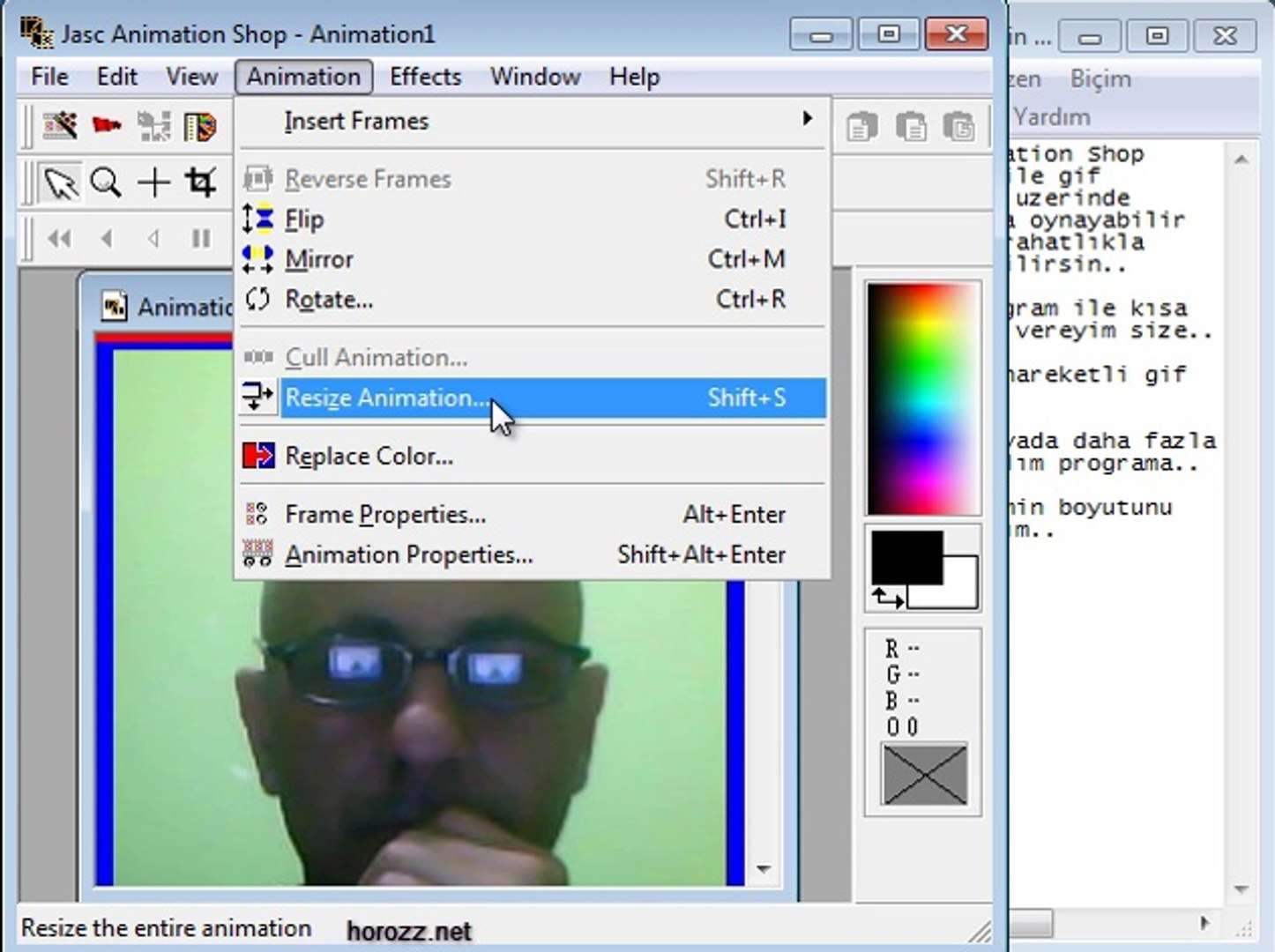The image size is (1275, 952).
Task: Click the text 'vereyim size..' in background window
Action: click(x=1113, y=331)
